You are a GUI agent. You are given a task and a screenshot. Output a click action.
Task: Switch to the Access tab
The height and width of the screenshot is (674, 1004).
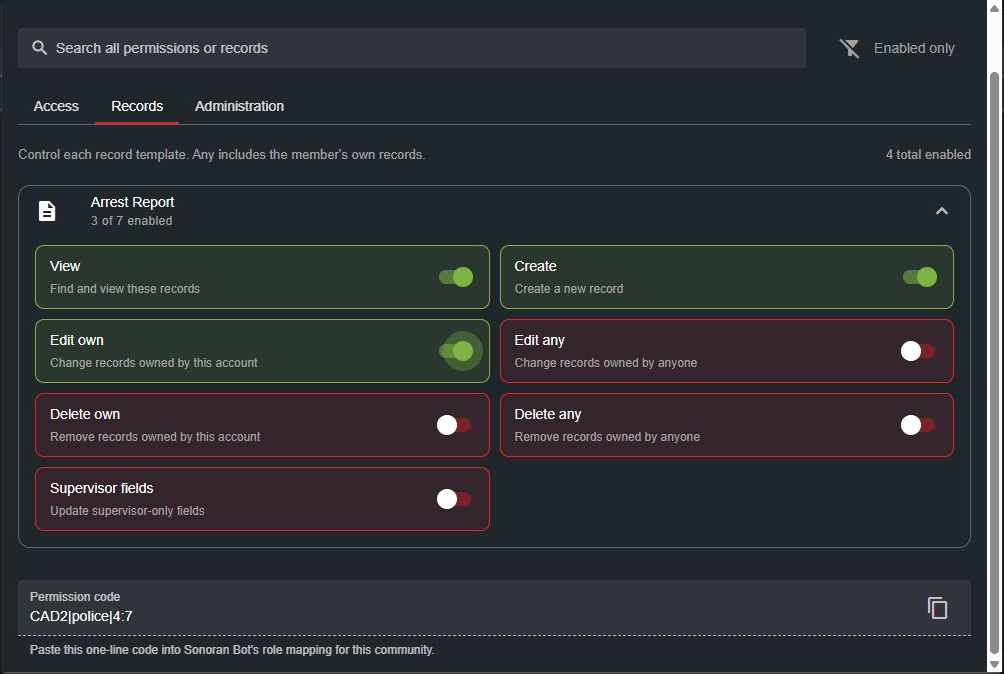[x=56, y=106]
